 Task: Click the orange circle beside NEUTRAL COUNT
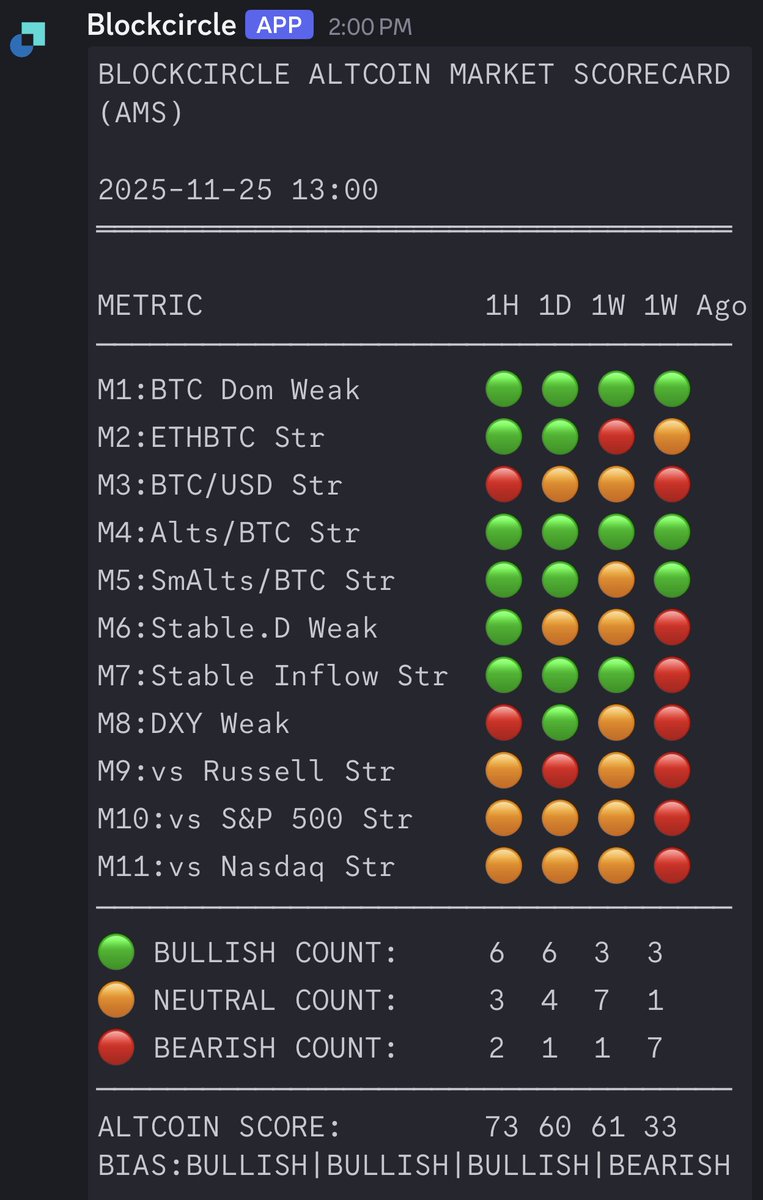coord(116,1001)
